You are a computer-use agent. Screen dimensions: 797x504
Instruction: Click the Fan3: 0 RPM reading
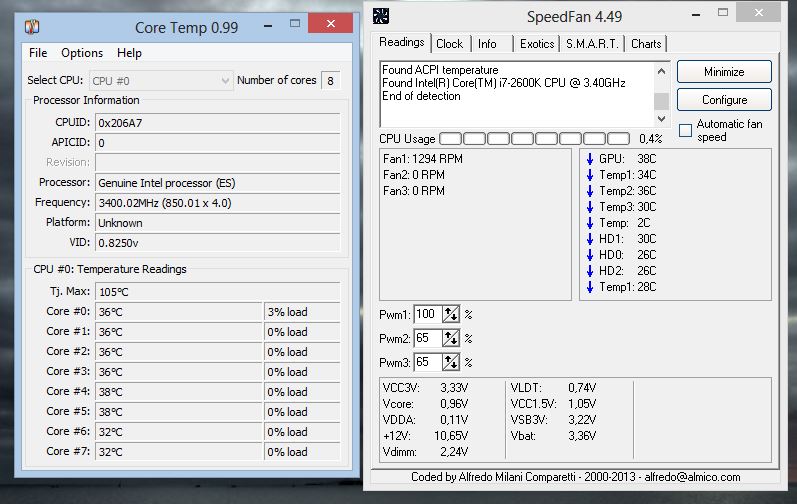[414, 191]
